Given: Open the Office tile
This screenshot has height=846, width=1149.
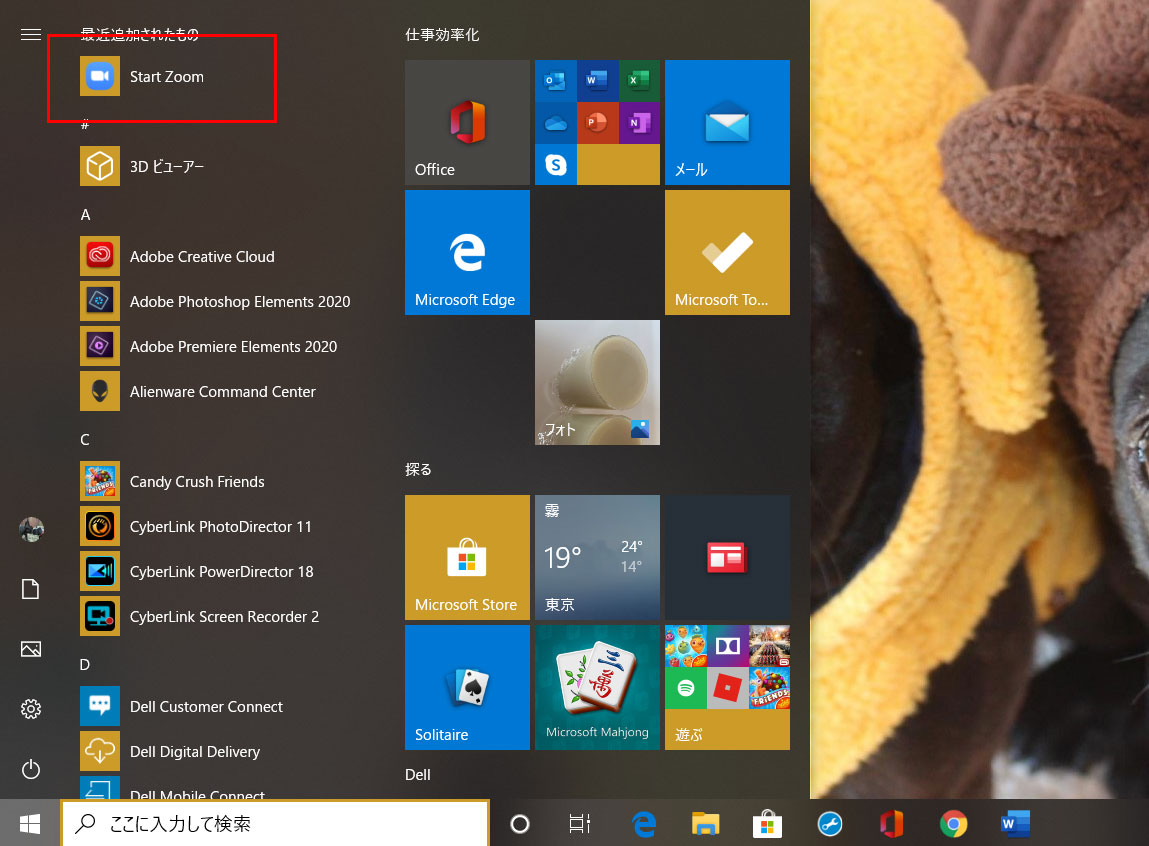Looking at the screenshot, I should coord(467,123).
